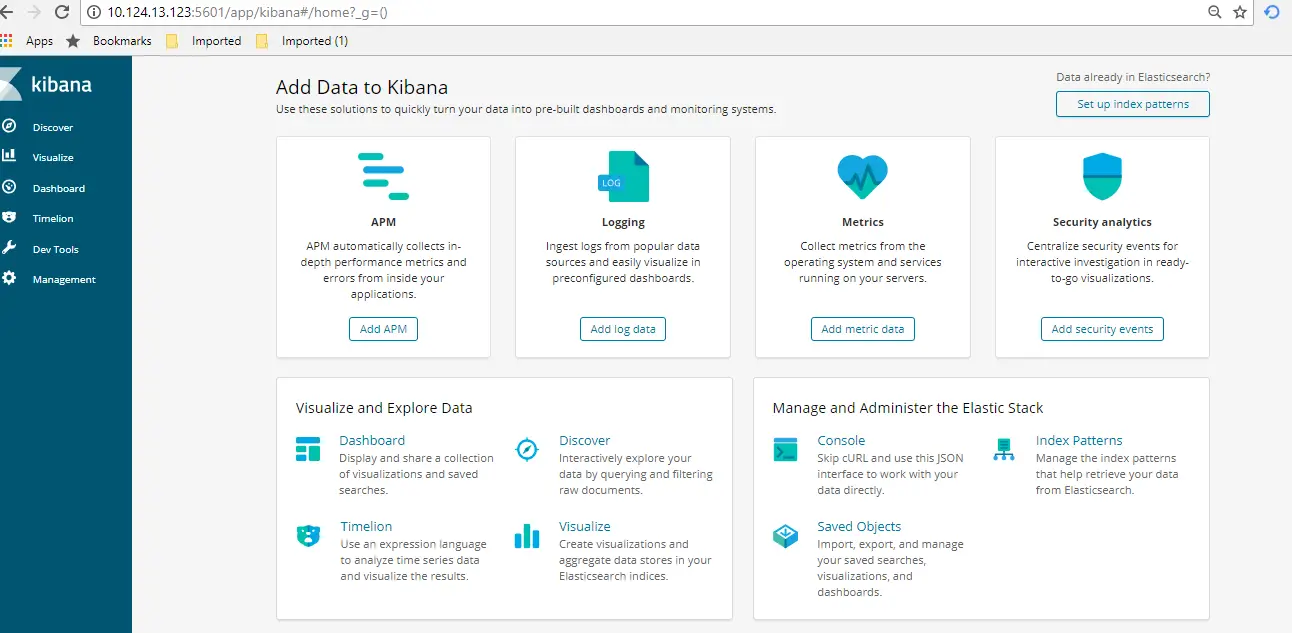The image size is (1292, 633).
Task: Click the Metrics heart icon
Action: [862, 176]
